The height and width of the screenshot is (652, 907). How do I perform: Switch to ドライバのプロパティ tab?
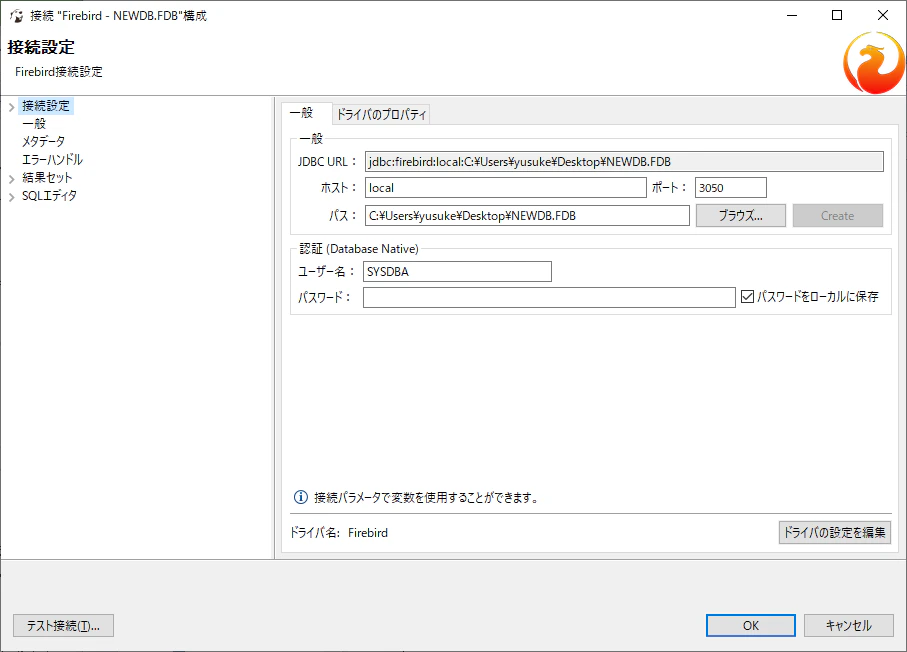[381, 115]
